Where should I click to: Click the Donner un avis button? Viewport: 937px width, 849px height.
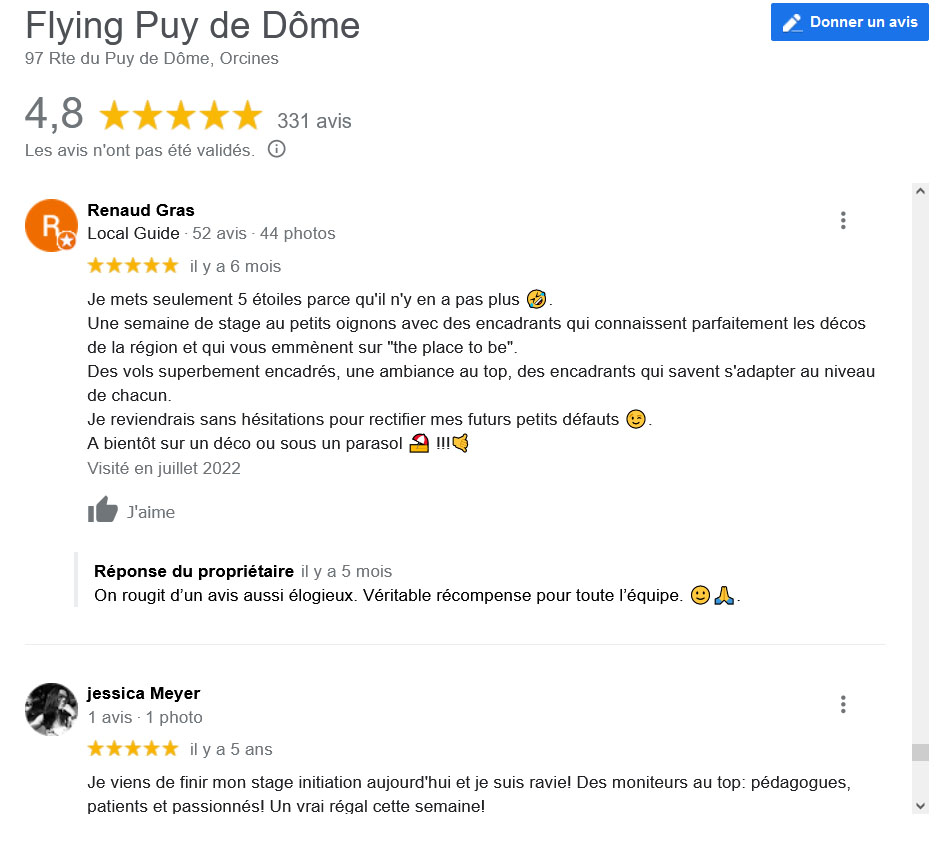tap(849, 22)
